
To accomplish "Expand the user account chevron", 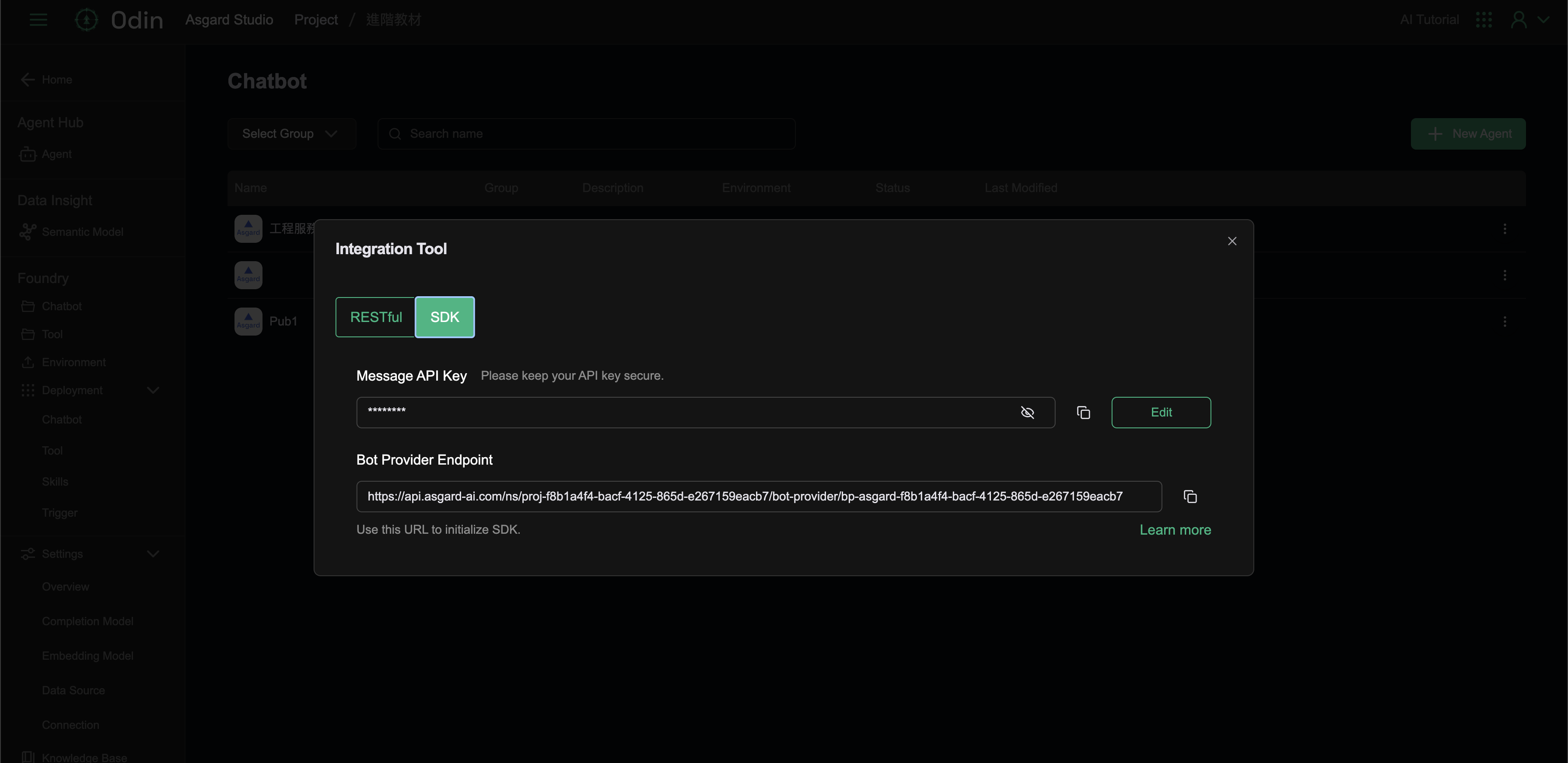I will 1543,20.
